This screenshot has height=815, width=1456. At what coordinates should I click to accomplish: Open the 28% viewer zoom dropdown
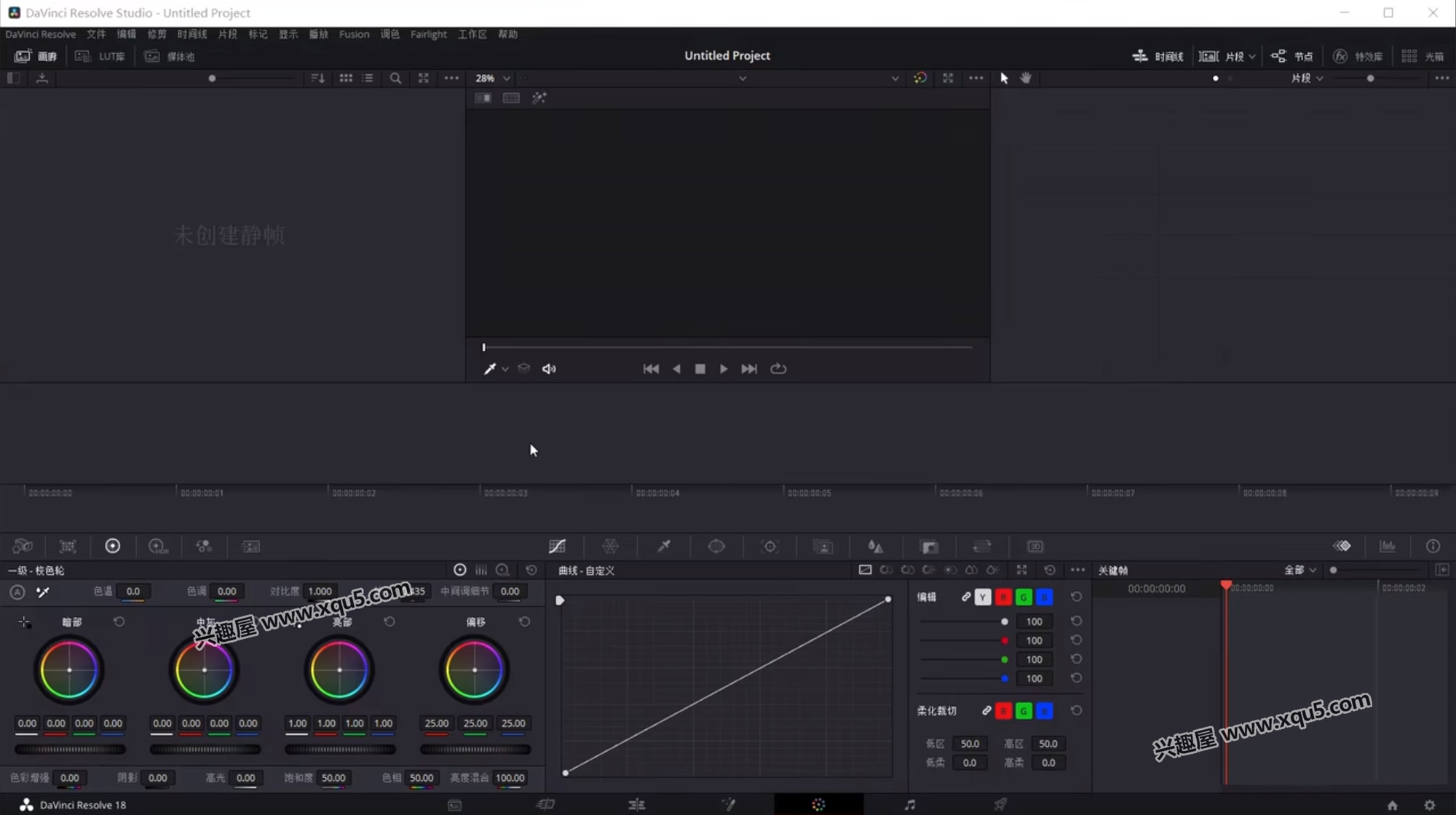point(492,78)
